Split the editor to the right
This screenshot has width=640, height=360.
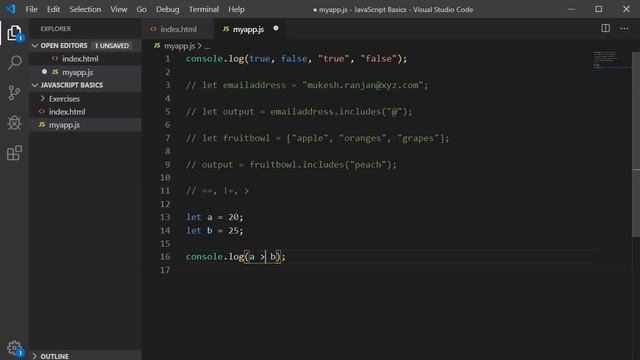click(x=605, y=28)
